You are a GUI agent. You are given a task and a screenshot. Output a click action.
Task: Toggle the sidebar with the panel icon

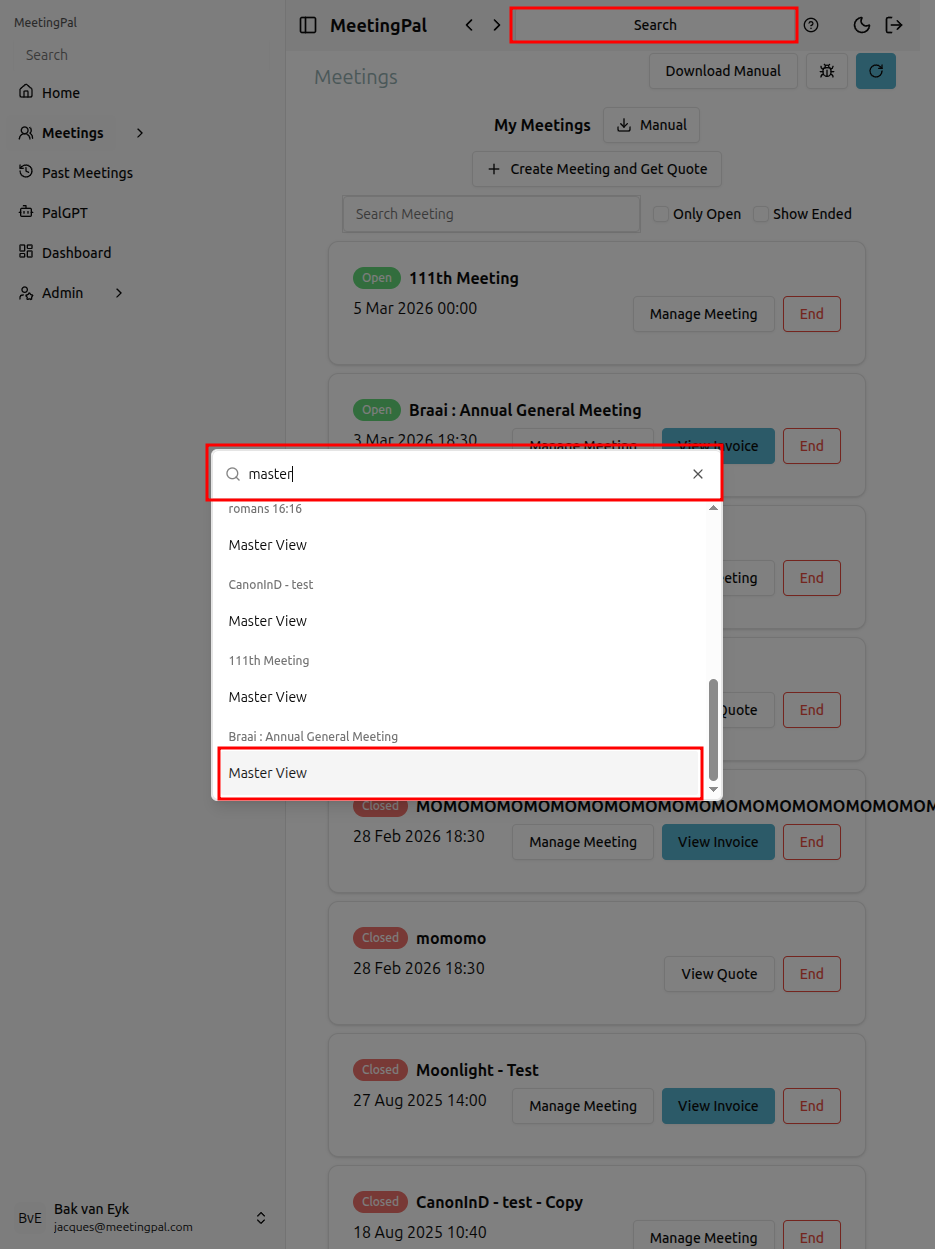coord(307,24)
